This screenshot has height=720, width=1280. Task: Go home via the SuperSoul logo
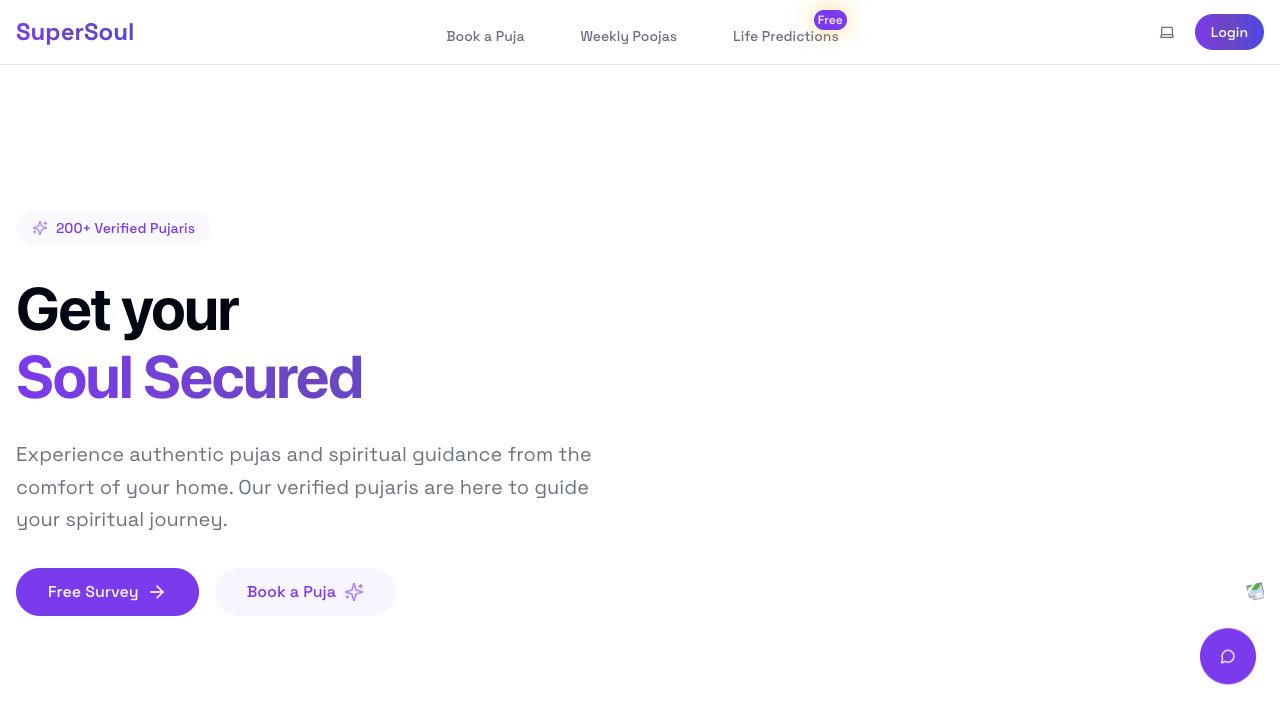[75, 32]
